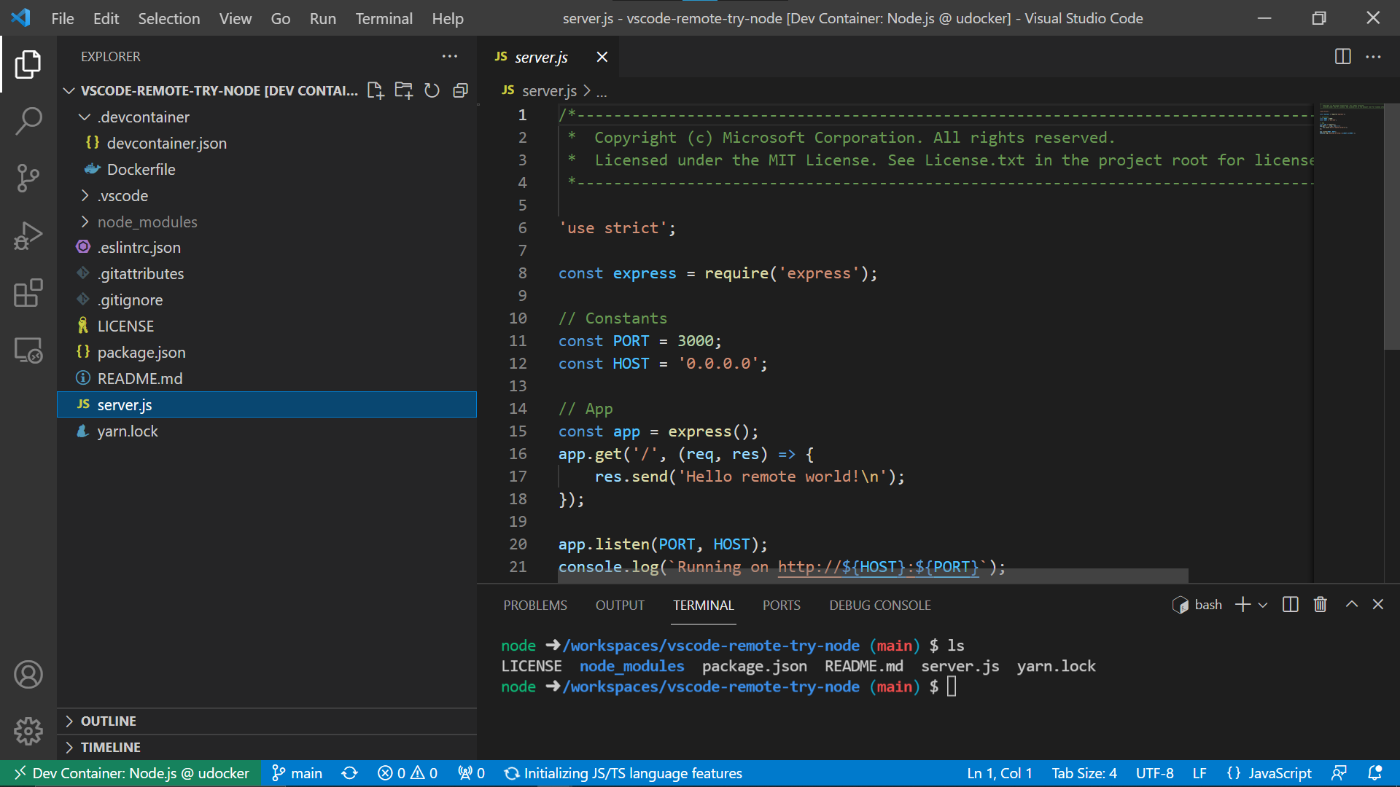Open the Source Control view
The width and height of the screenshot is (1400, 787).
coord(28,179)
